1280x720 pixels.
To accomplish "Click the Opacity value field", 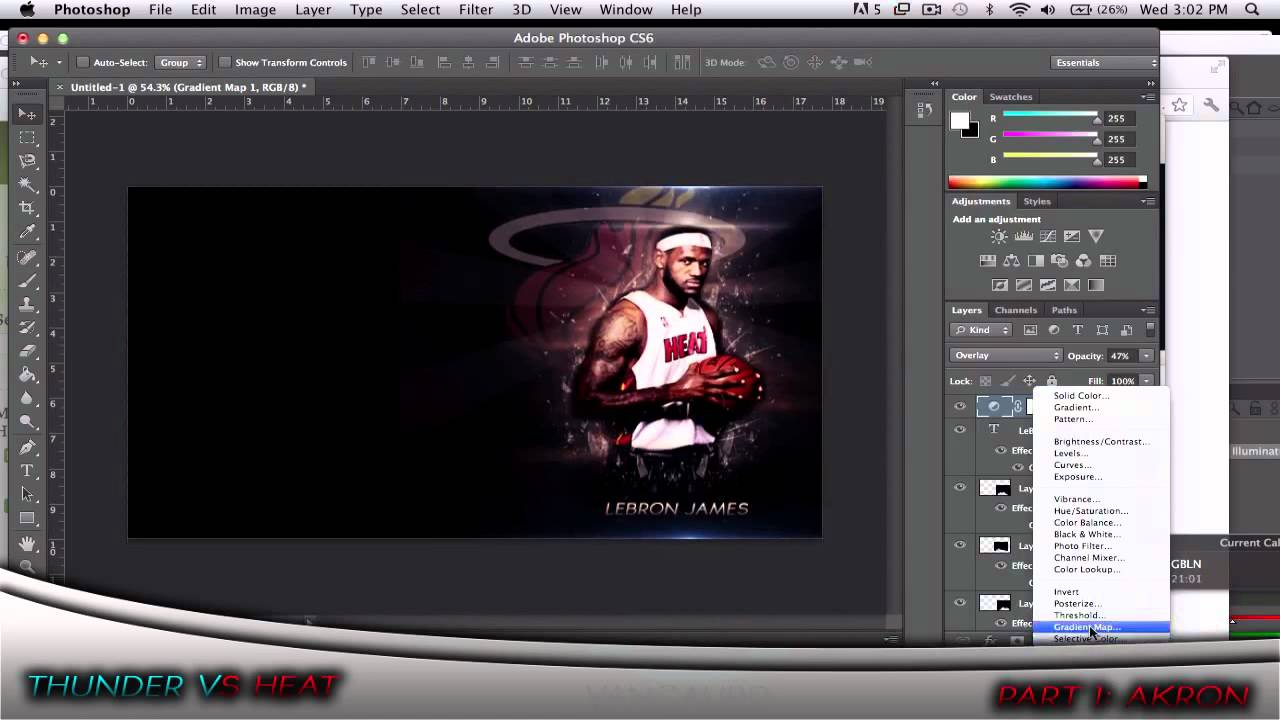I will 1121,356.
